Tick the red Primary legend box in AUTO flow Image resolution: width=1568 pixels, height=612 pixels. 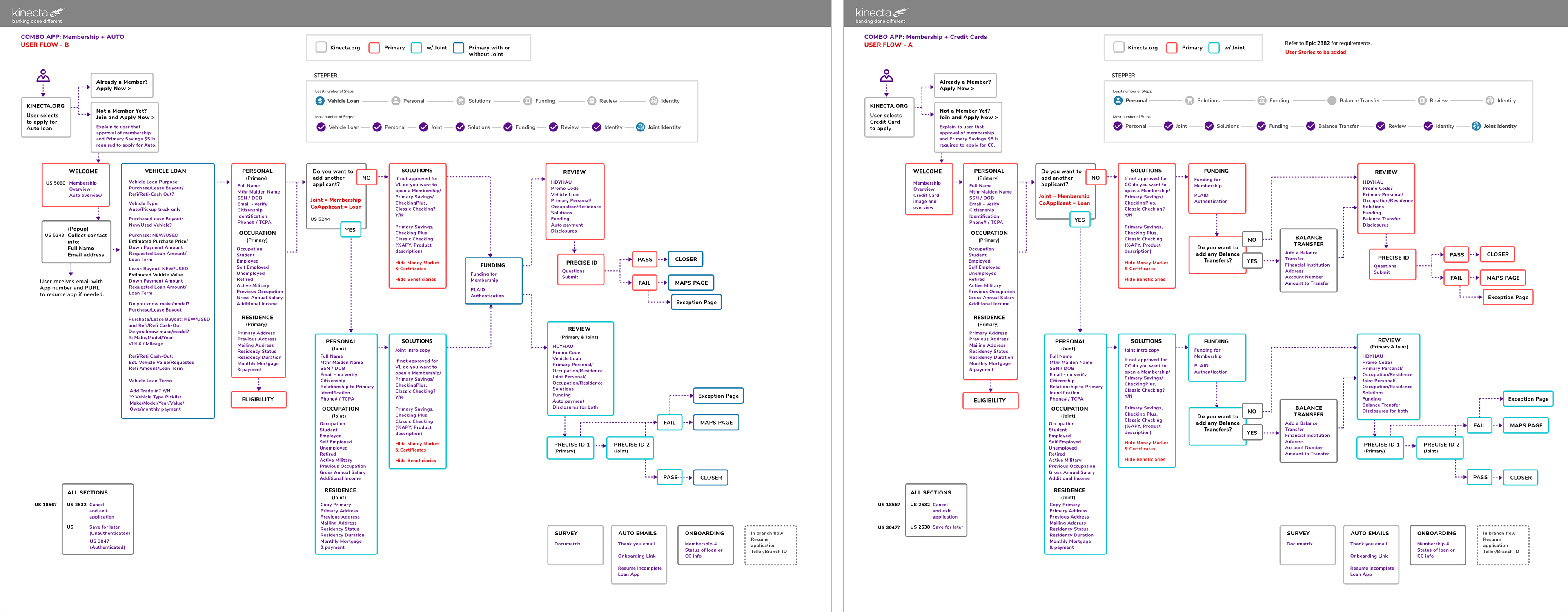click(x=374, y=47)
